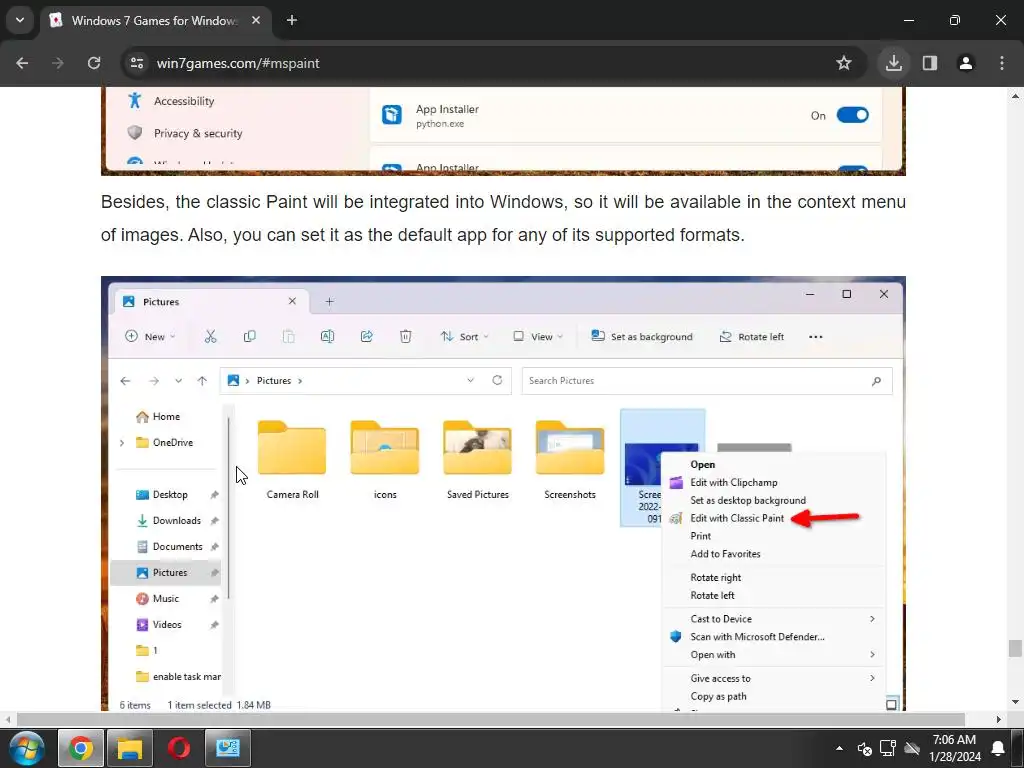Image resolution: width=1024 pixels, height=768 pixels.
Task: Show hidden tray icons arrow
Action: (x=839, y=748)
